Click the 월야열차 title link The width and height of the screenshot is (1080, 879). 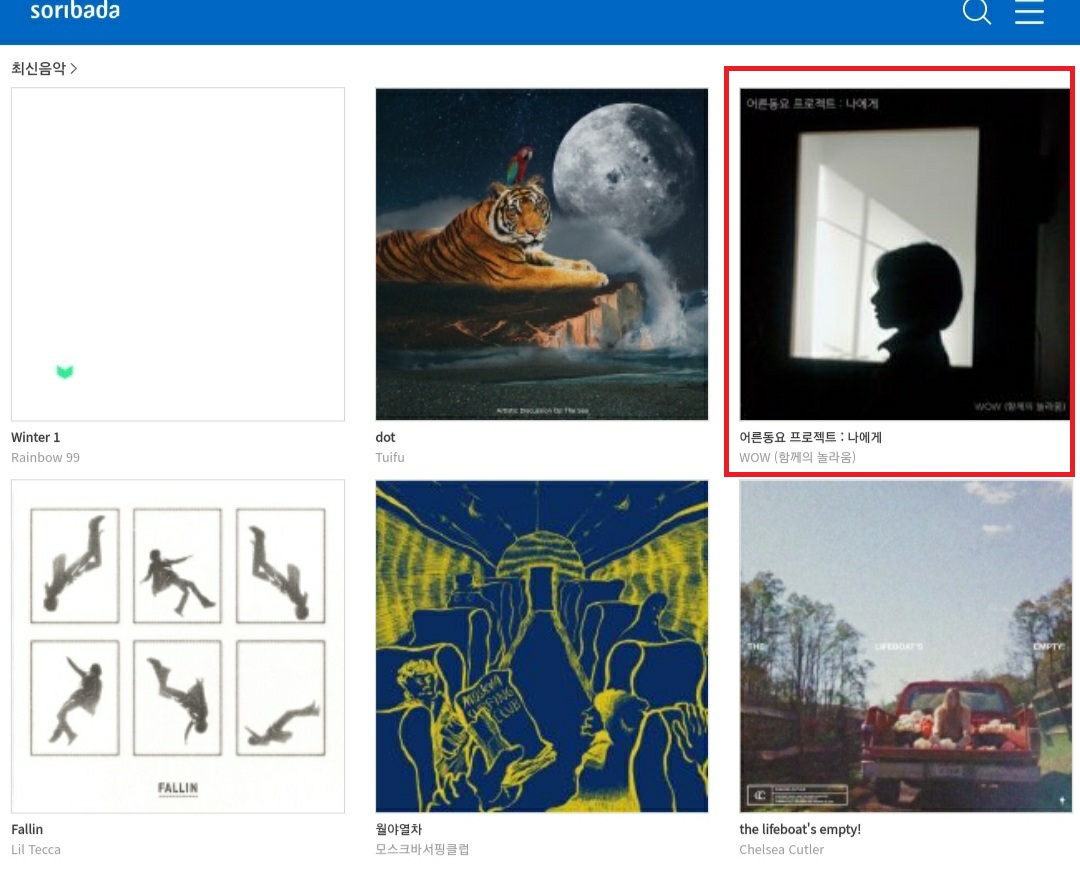point(399,829)
